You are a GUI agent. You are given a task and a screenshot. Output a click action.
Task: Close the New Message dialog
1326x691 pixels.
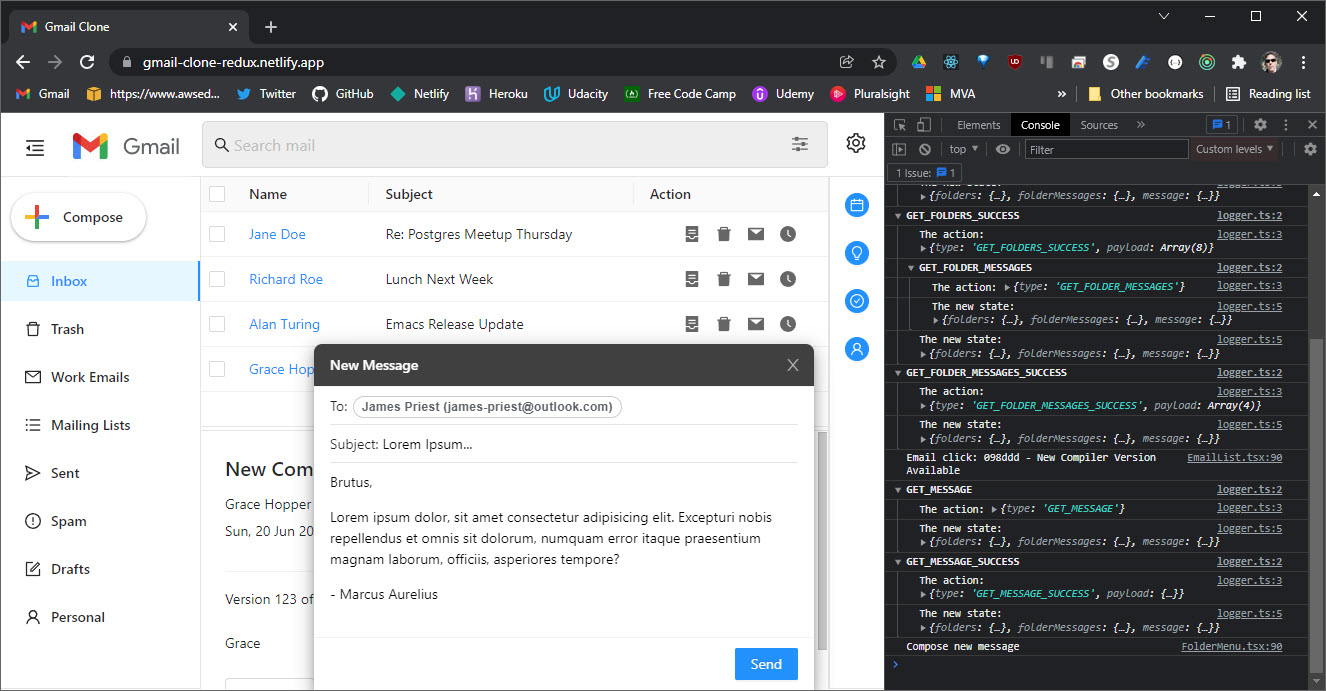(x=793, y=365)
